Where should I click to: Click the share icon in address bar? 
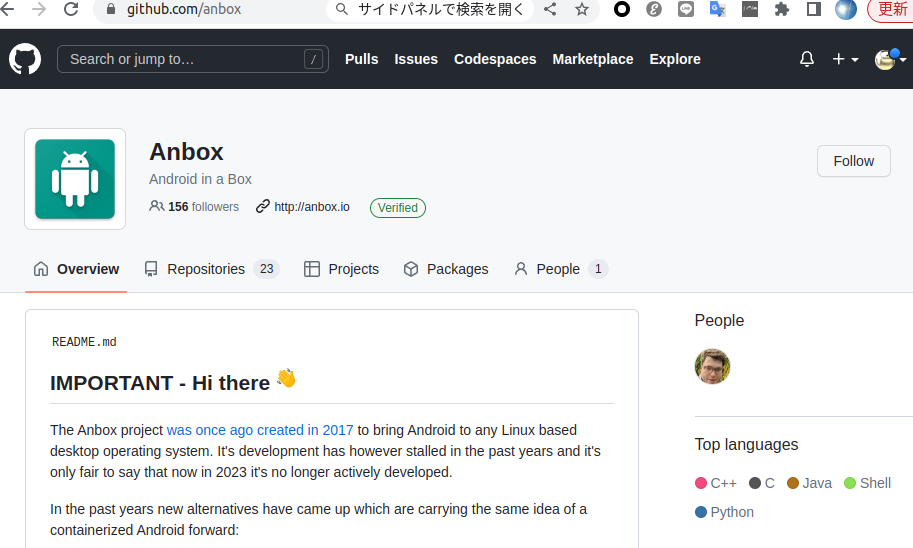click(x=550, y=9)
